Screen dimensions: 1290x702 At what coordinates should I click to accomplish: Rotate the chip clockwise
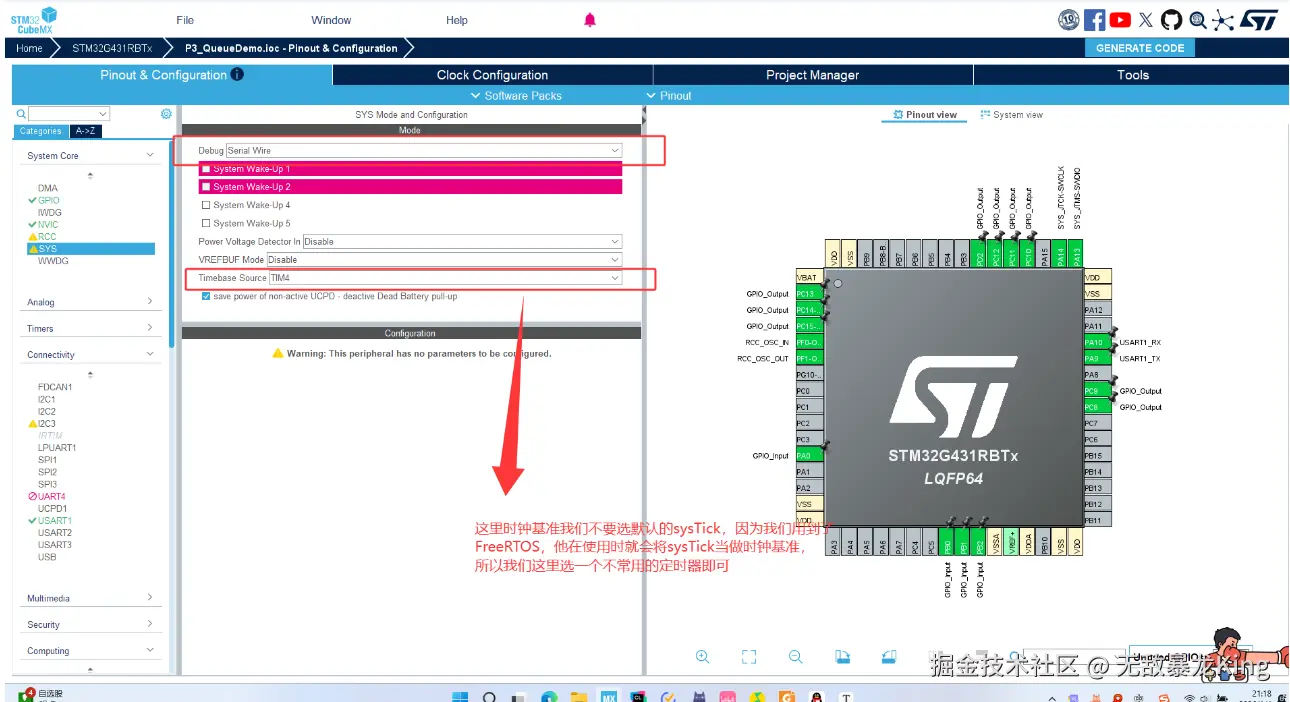(x=842, y=657)
